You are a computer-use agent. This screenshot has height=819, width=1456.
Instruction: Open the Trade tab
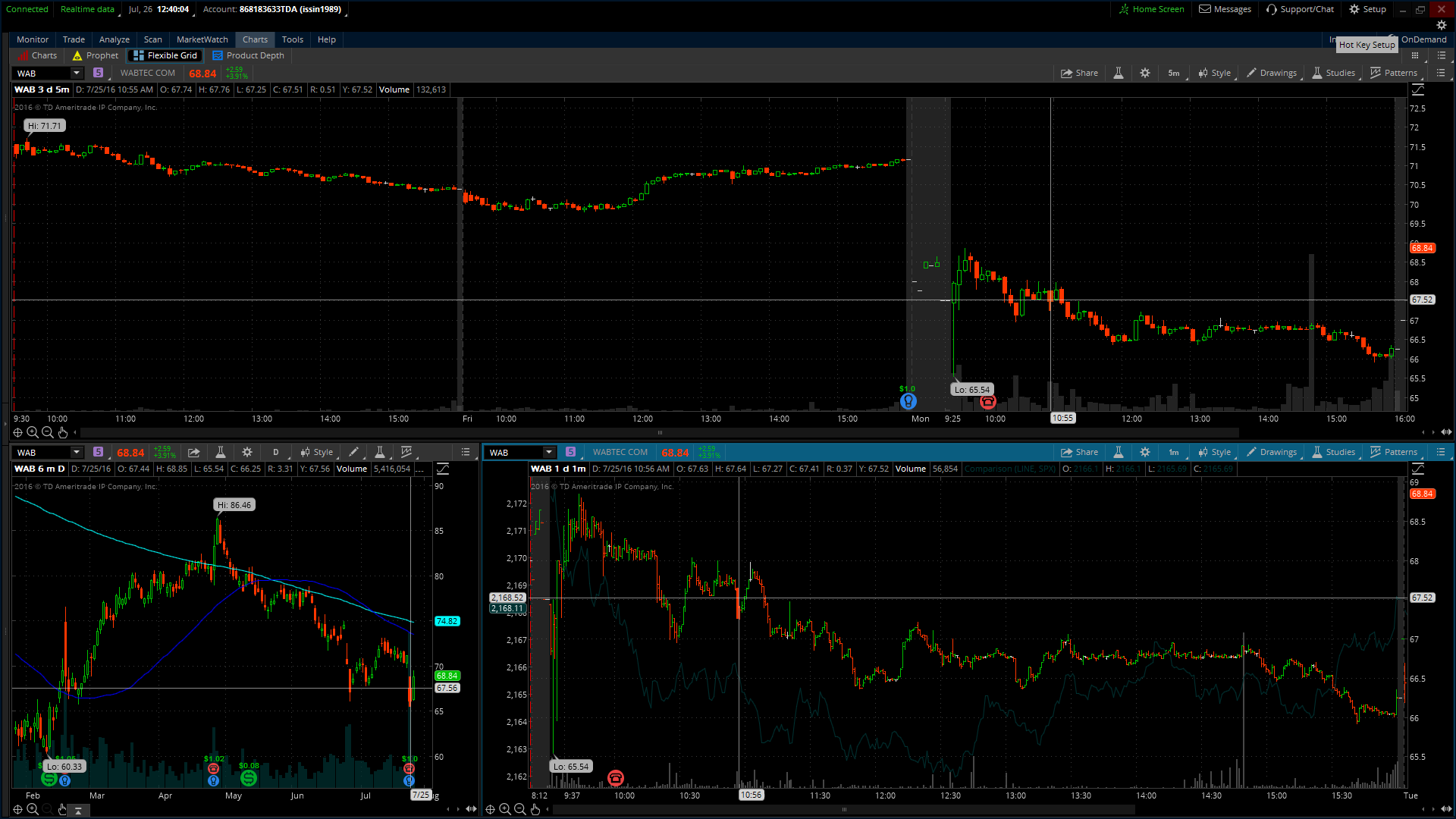coord(74,39)
